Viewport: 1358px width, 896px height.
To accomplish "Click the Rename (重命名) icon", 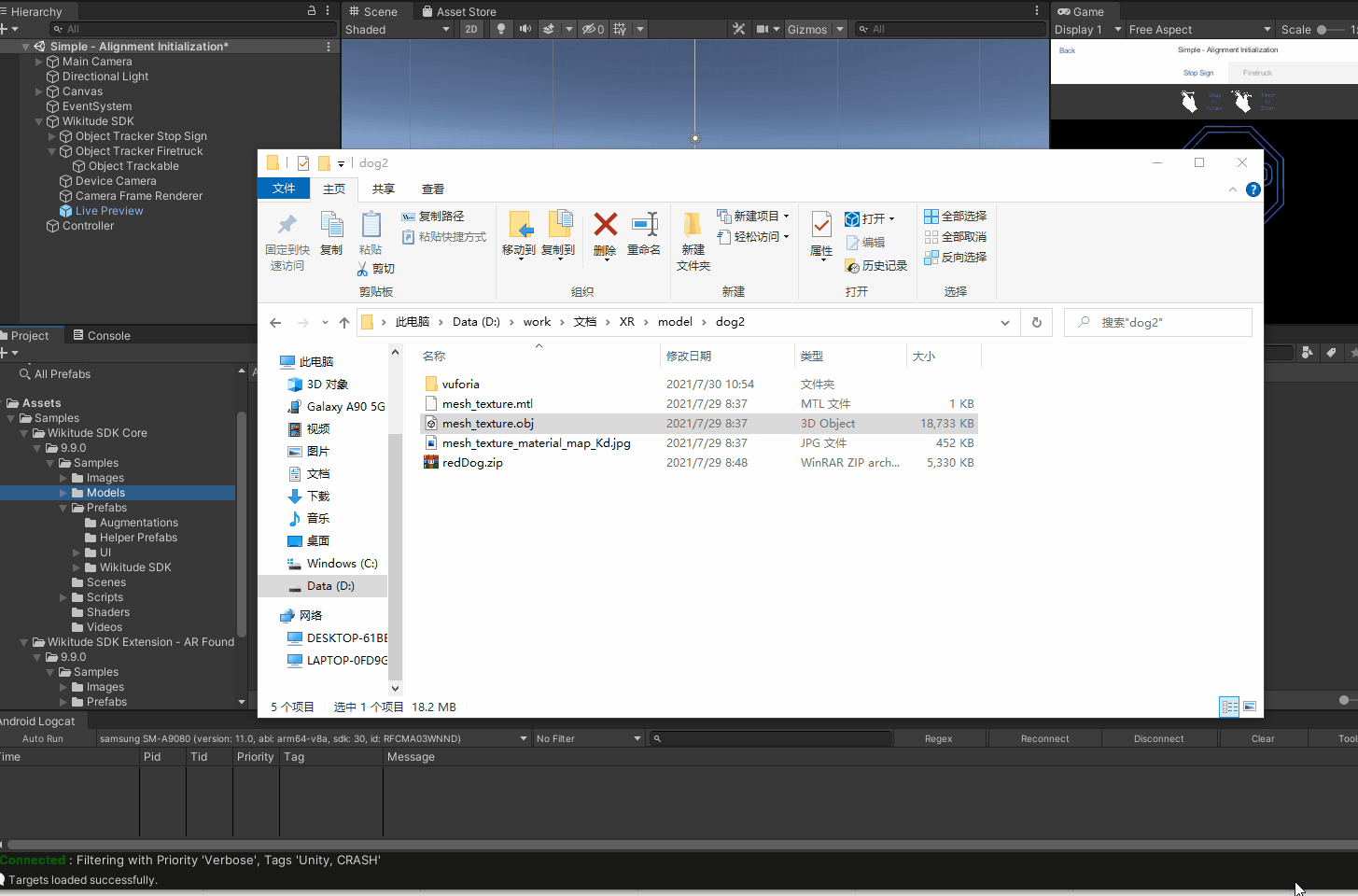I will click(x=644, y=224).
